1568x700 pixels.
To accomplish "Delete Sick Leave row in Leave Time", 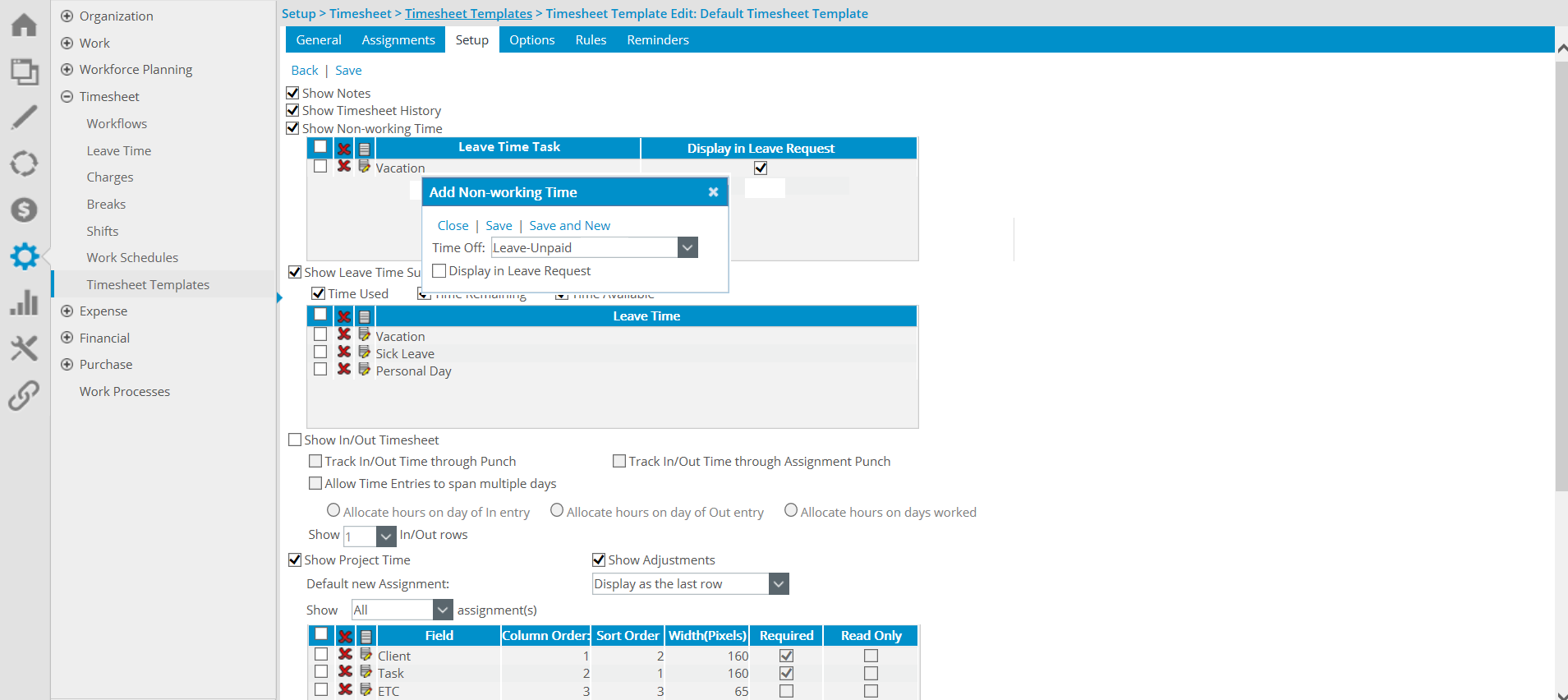I will tap(344, 352).
